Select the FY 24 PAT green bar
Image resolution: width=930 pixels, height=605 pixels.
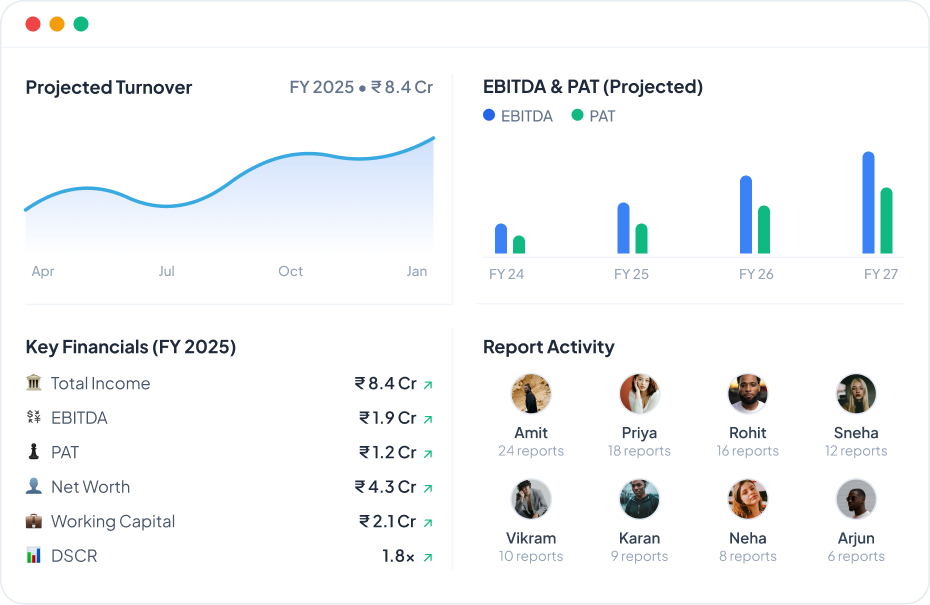coord(519,244)
